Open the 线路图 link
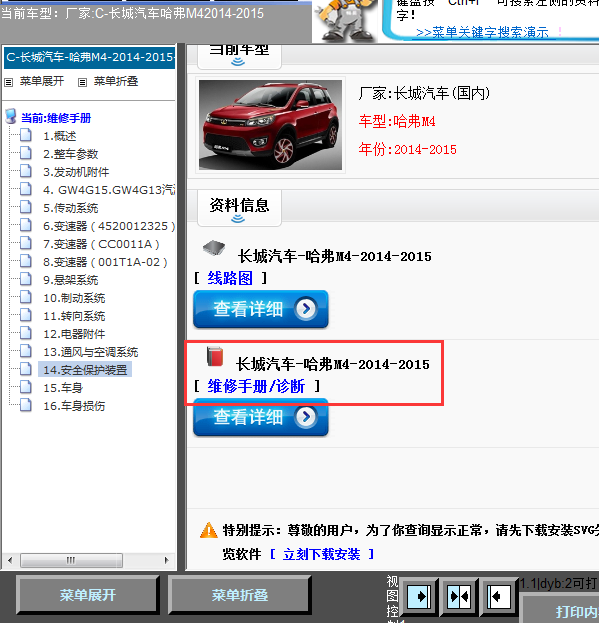This screenshot has height=623, width=599. (x=230, y=278)
